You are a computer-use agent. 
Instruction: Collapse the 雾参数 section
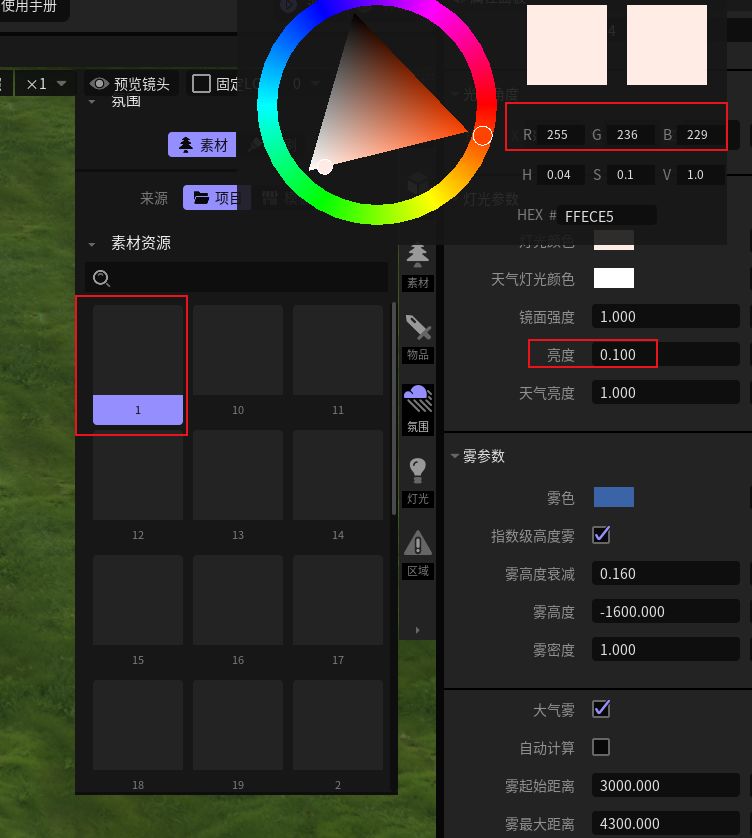[x=455, y=456]
